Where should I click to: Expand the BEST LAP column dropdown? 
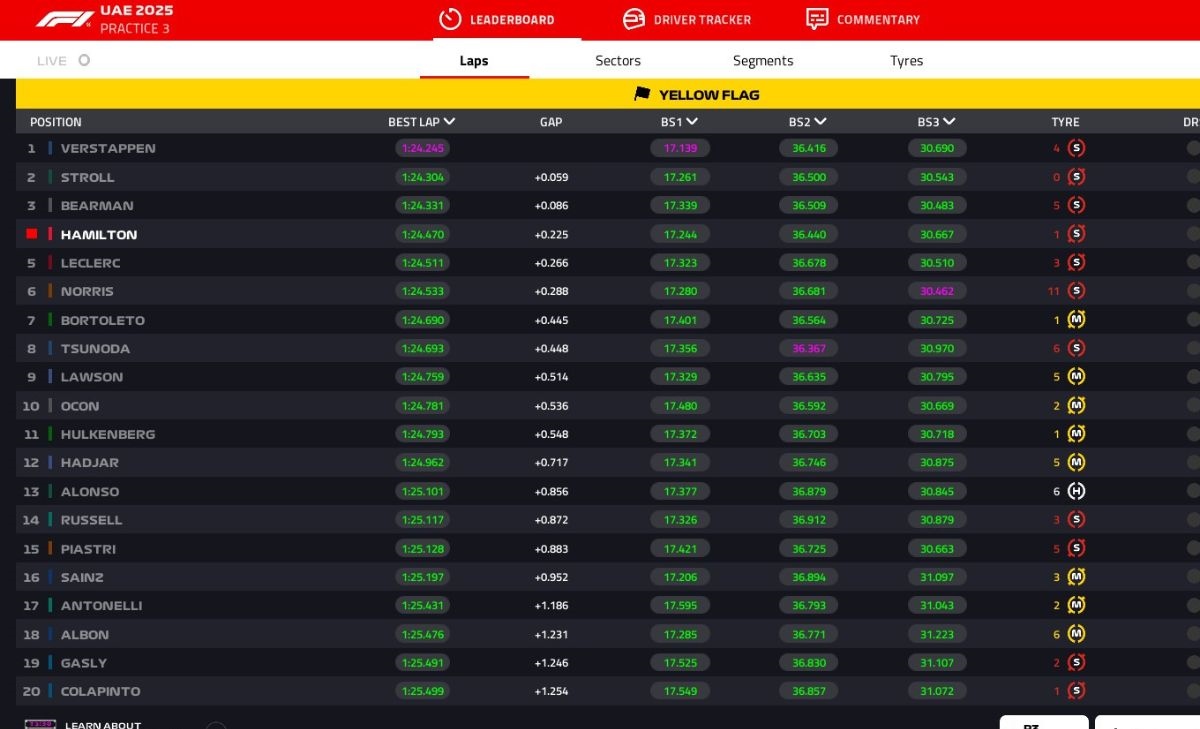pos(449,121)
